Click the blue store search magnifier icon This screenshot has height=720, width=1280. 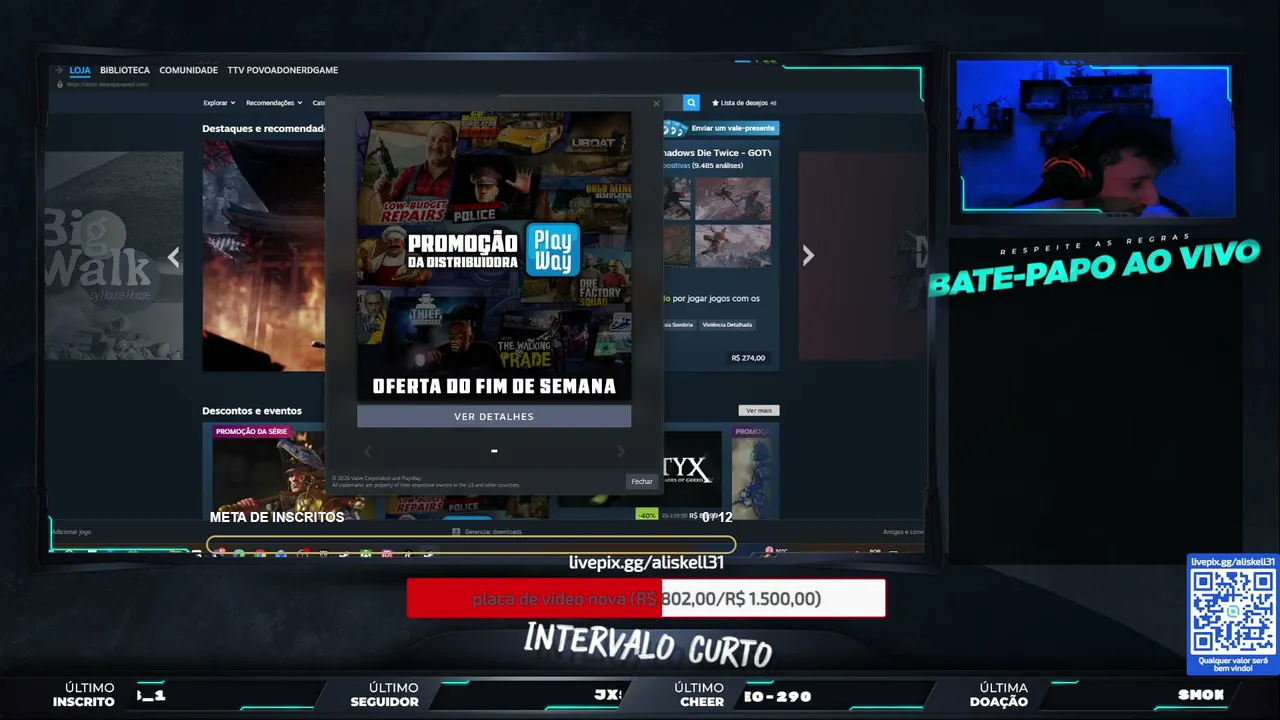point(691,102)
